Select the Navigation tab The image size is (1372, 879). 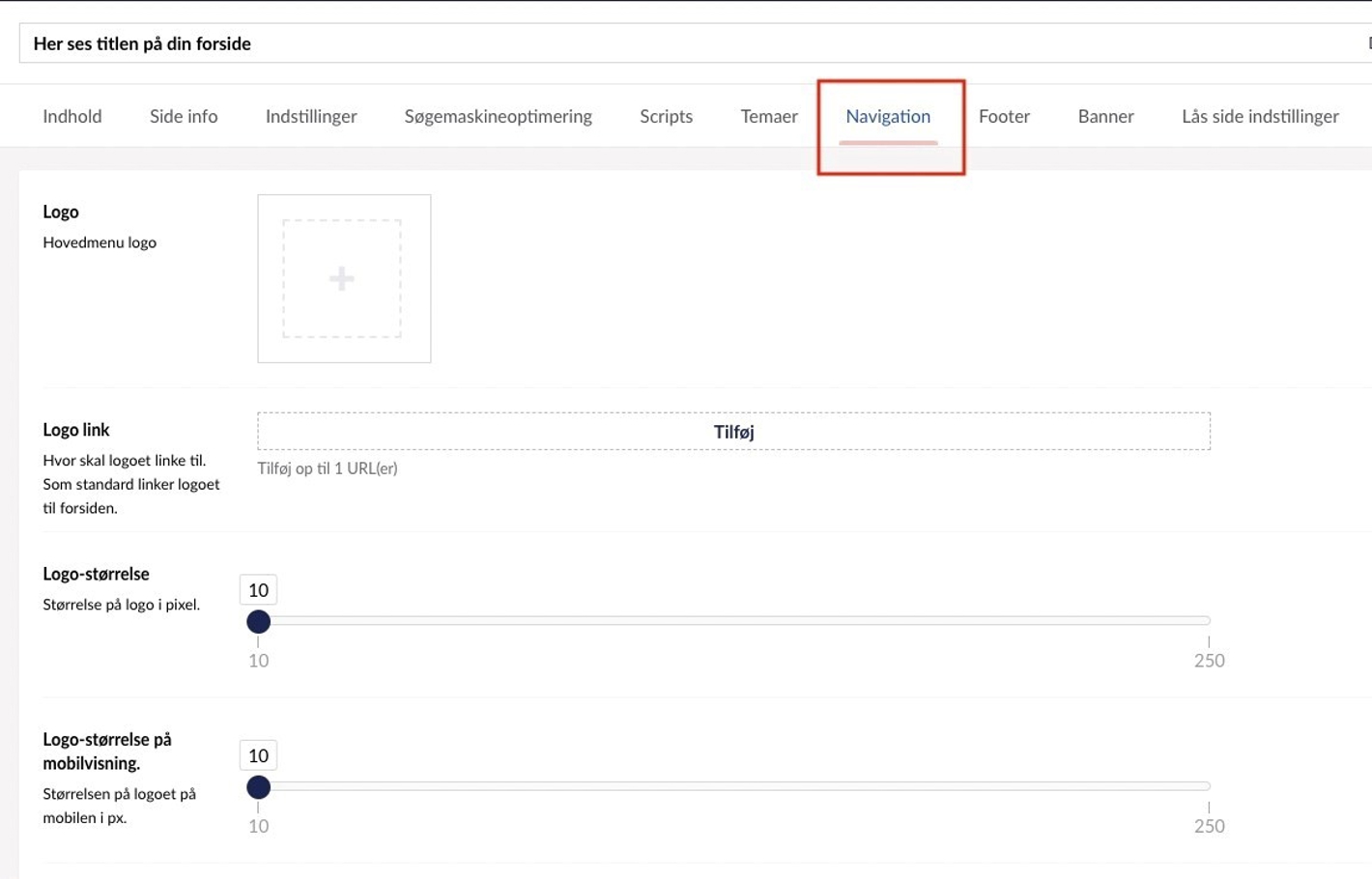888,116
